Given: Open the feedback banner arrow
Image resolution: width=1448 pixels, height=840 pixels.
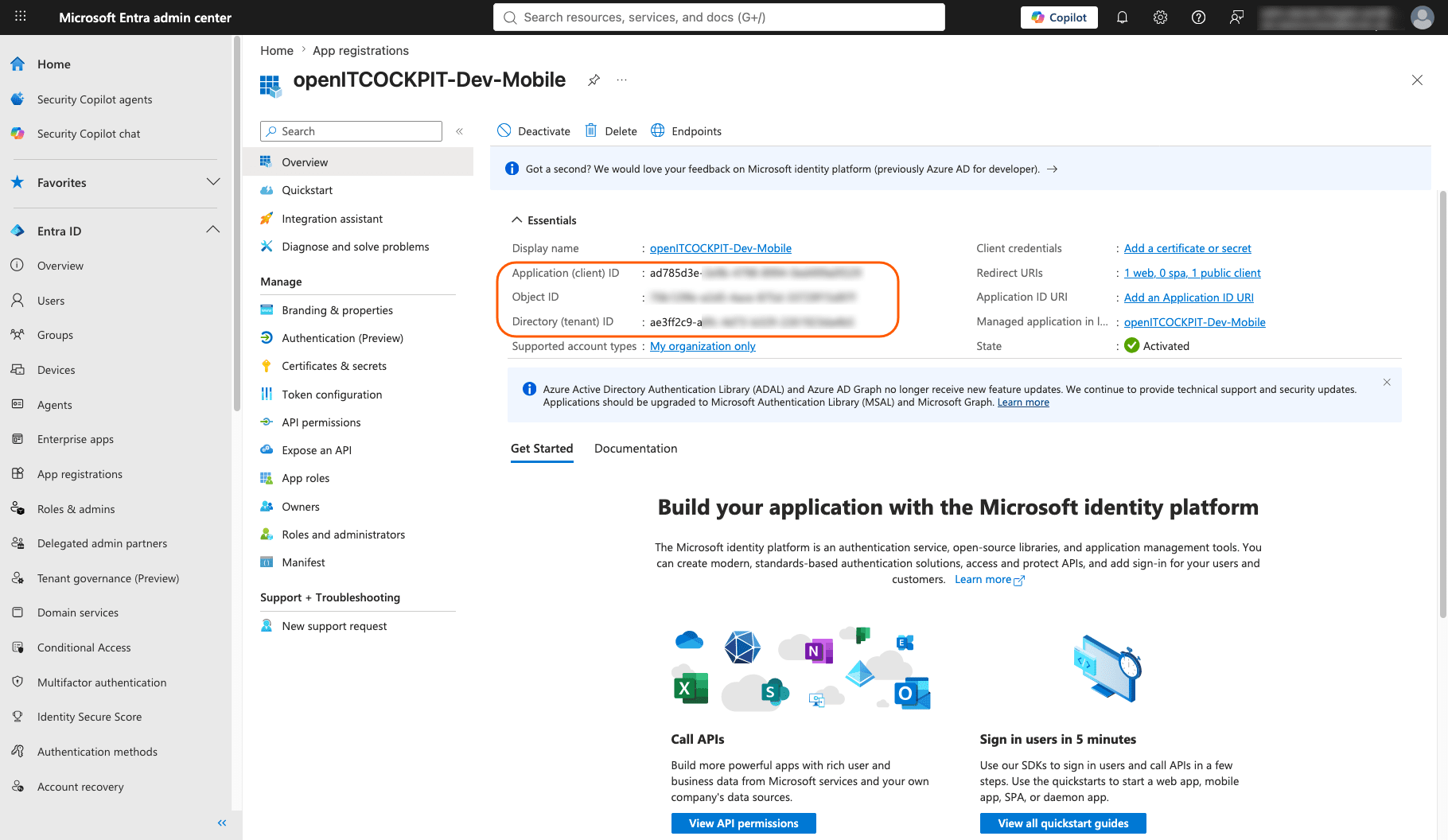Looking at the screenshot, I should click(1052, 169).
